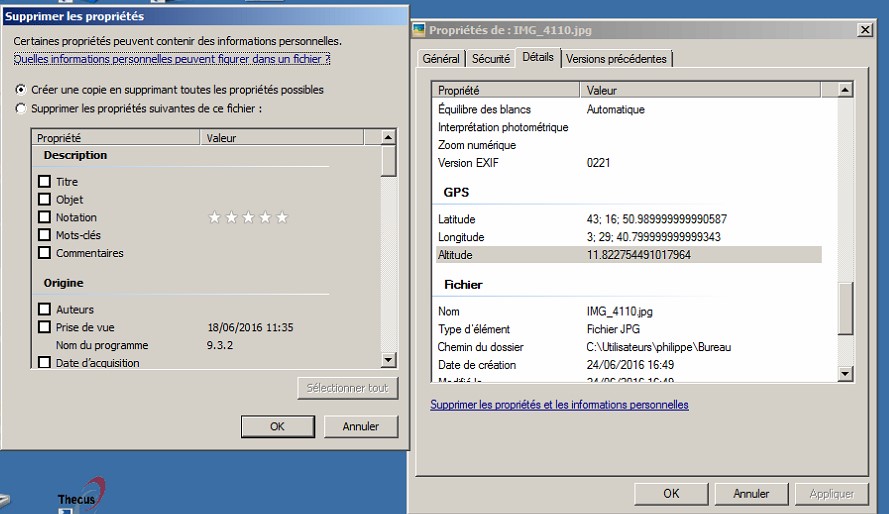Switch to the Général tab
Screen dimensions: 889x514
click(441, 59)
